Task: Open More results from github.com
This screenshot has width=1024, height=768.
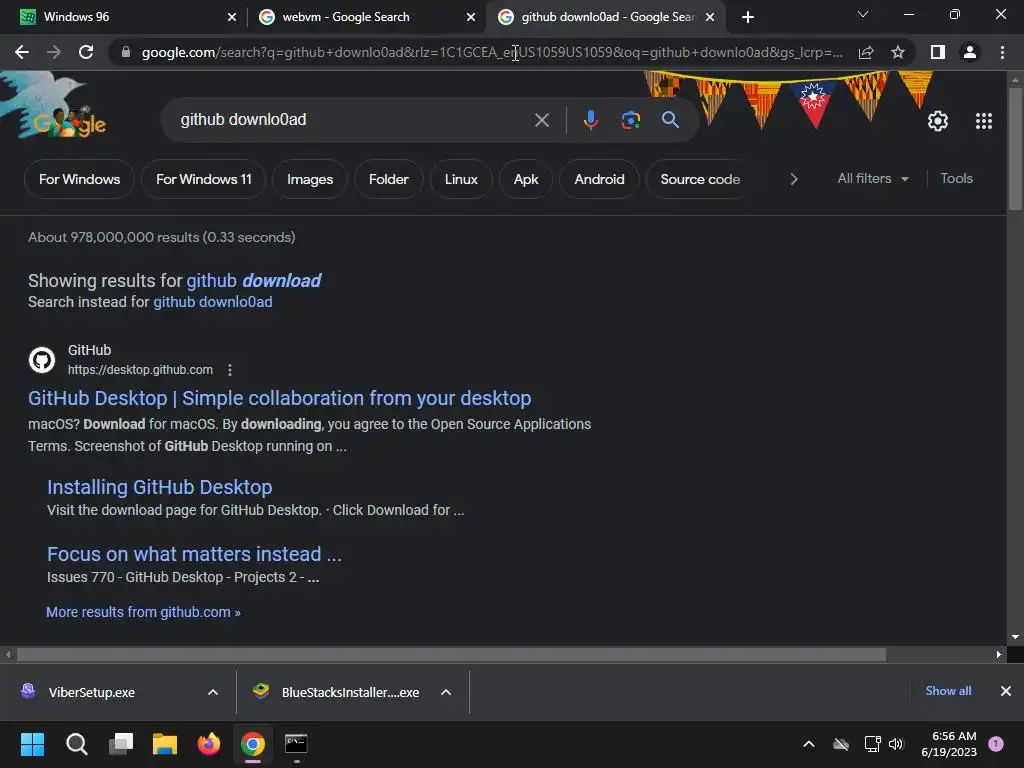Action: (143, 612)
